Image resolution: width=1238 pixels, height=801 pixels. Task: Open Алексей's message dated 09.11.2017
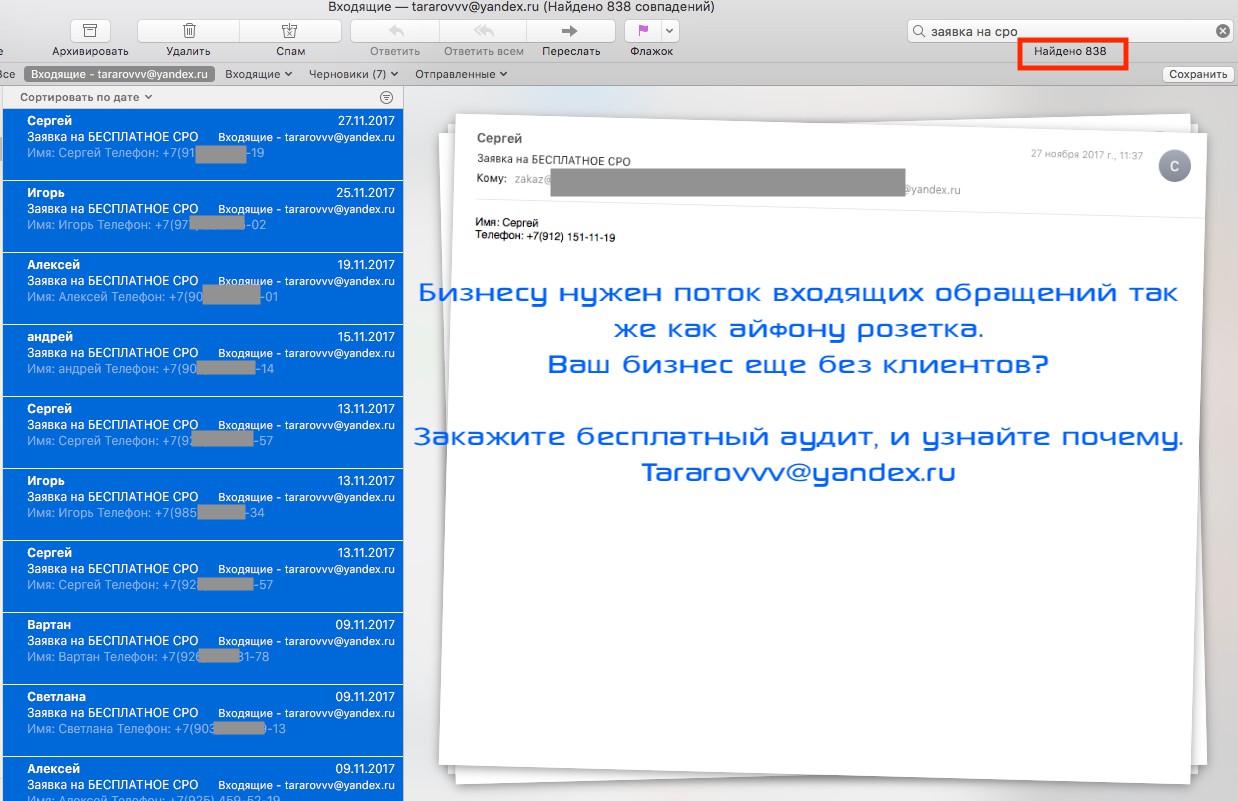coord(203,779)
